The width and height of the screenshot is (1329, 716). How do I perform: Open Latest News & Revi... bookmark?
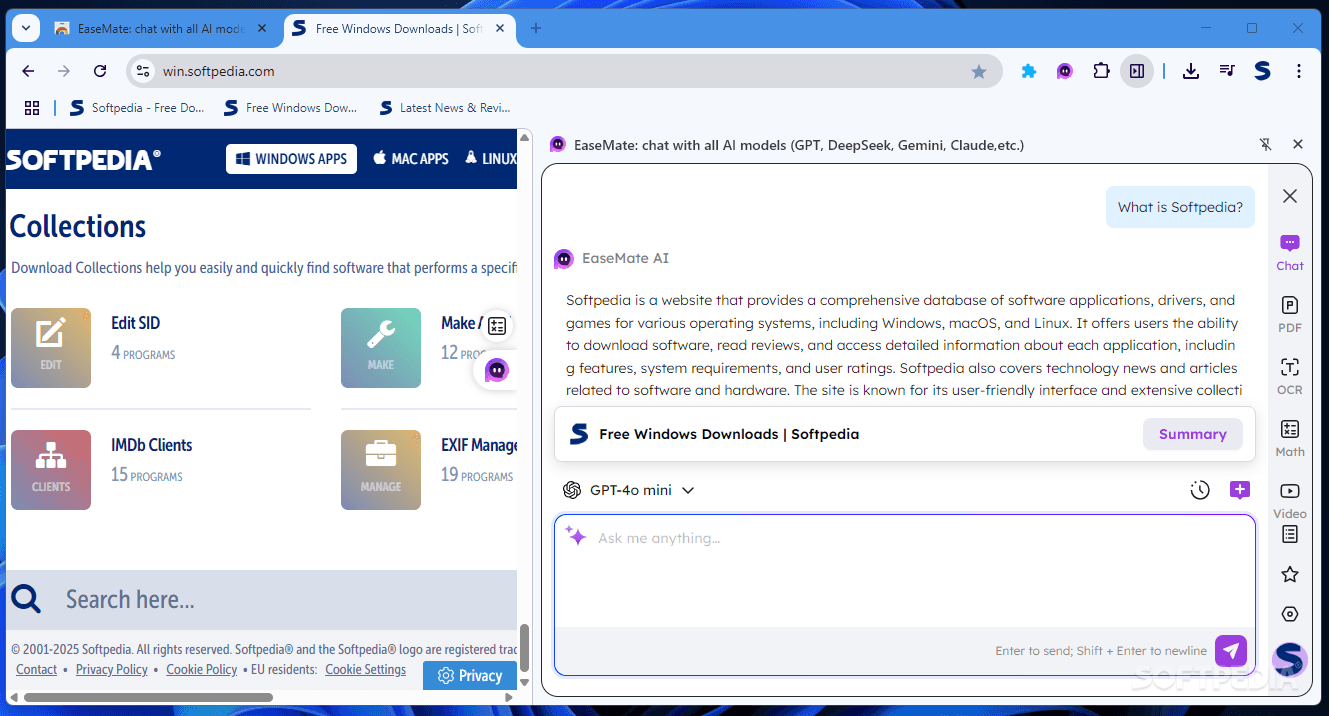(x=444, y=108)
